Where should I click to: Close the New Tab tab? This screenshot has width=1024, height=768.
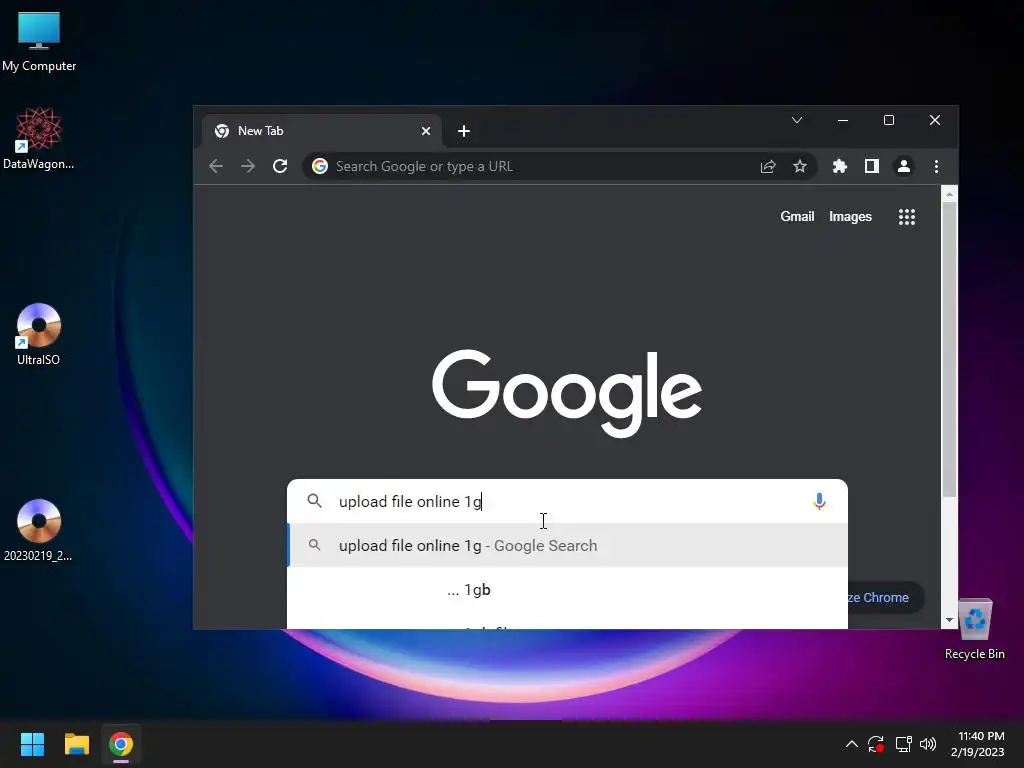coord(426,131)
